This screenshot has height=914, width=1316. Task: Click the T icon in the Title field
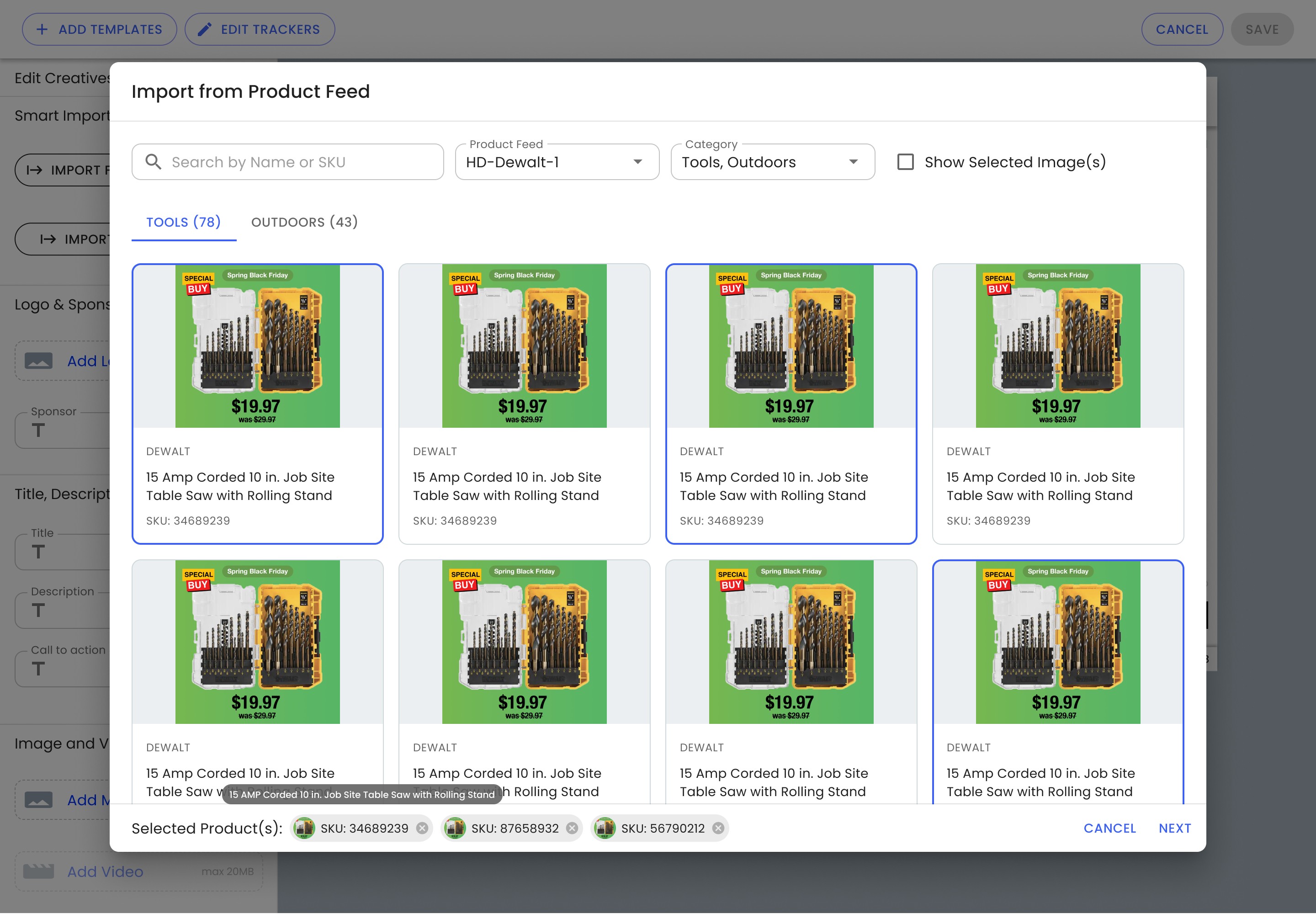[x=38, y=552]
